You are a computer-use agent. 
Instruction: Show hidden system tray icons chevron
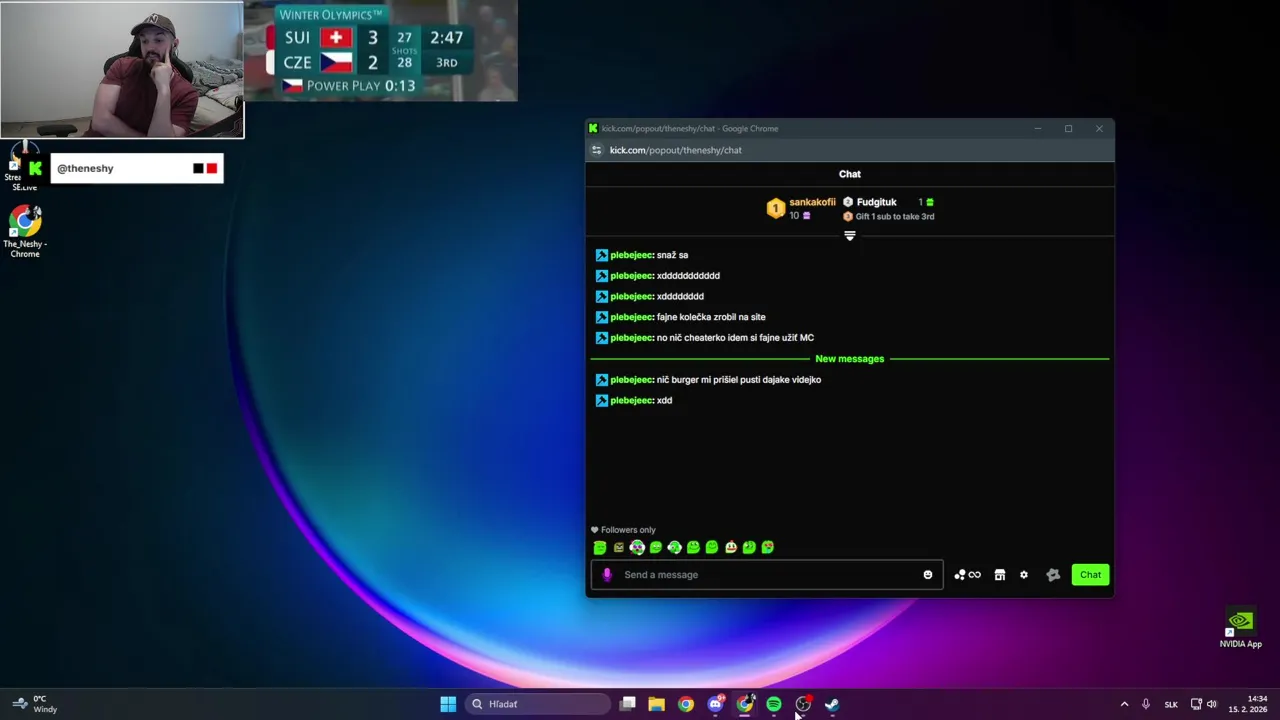1124,704
